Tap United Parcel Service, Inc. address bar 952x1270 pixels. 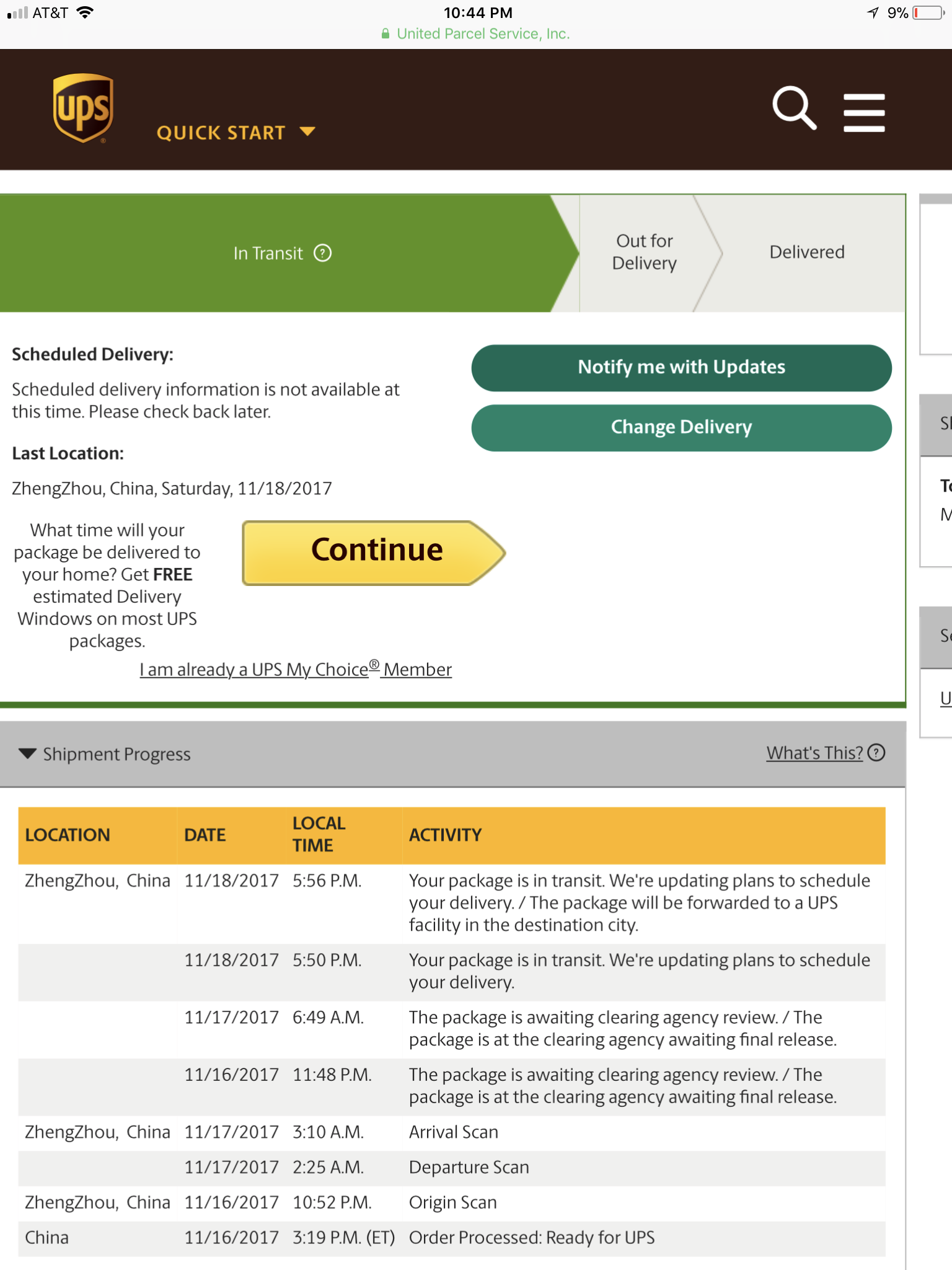(x=476, y=33)
